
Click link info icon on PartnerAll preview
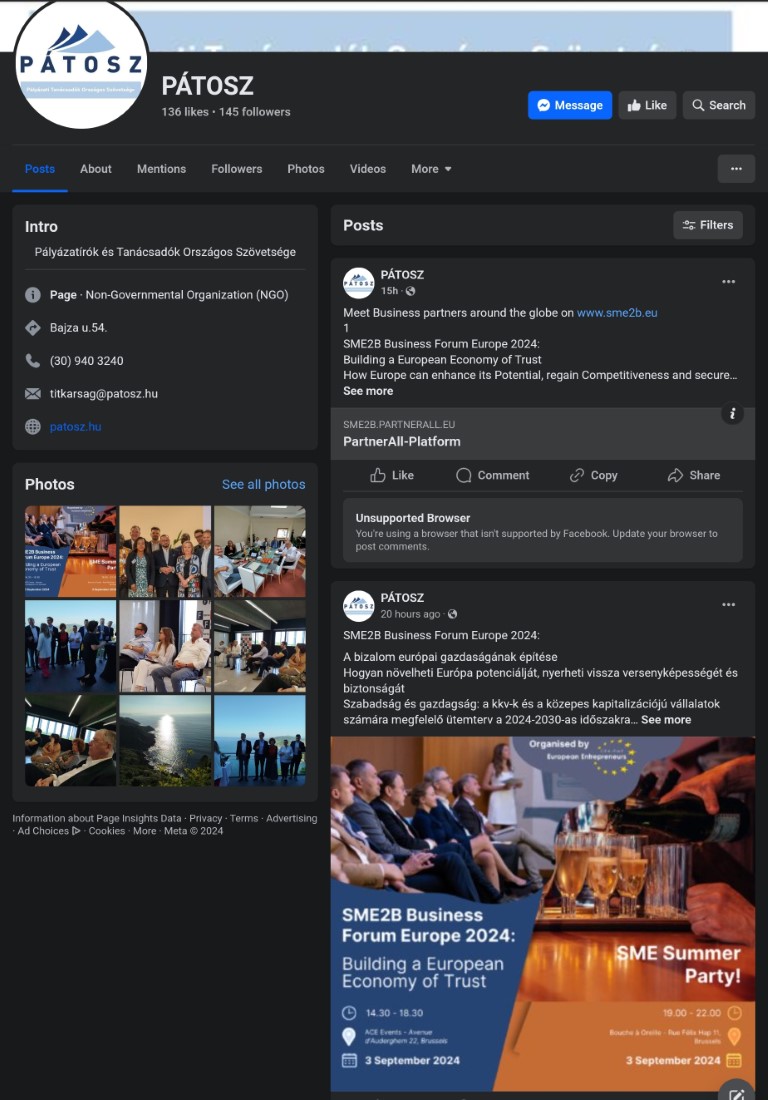pyautogui.click(x=732, y=413)
